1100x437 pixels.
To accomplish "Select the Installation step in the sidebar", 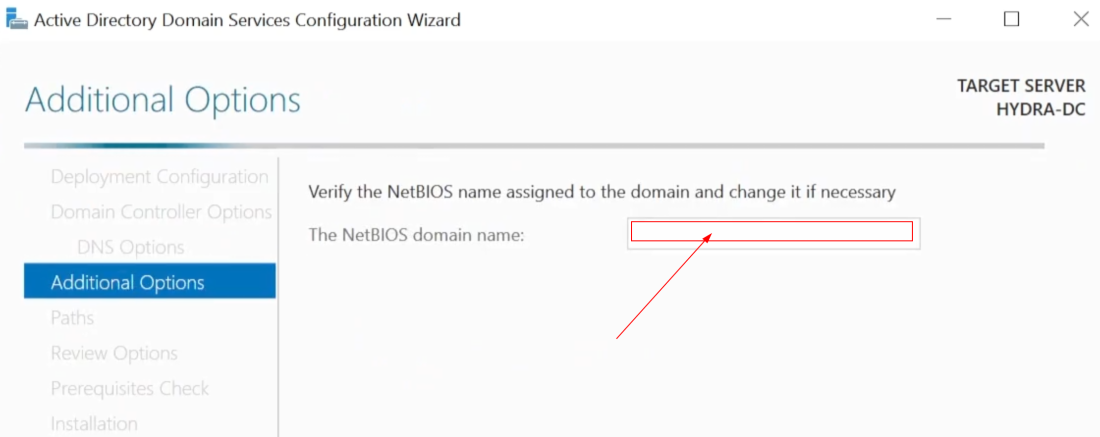I will click(x=94, y=423).
